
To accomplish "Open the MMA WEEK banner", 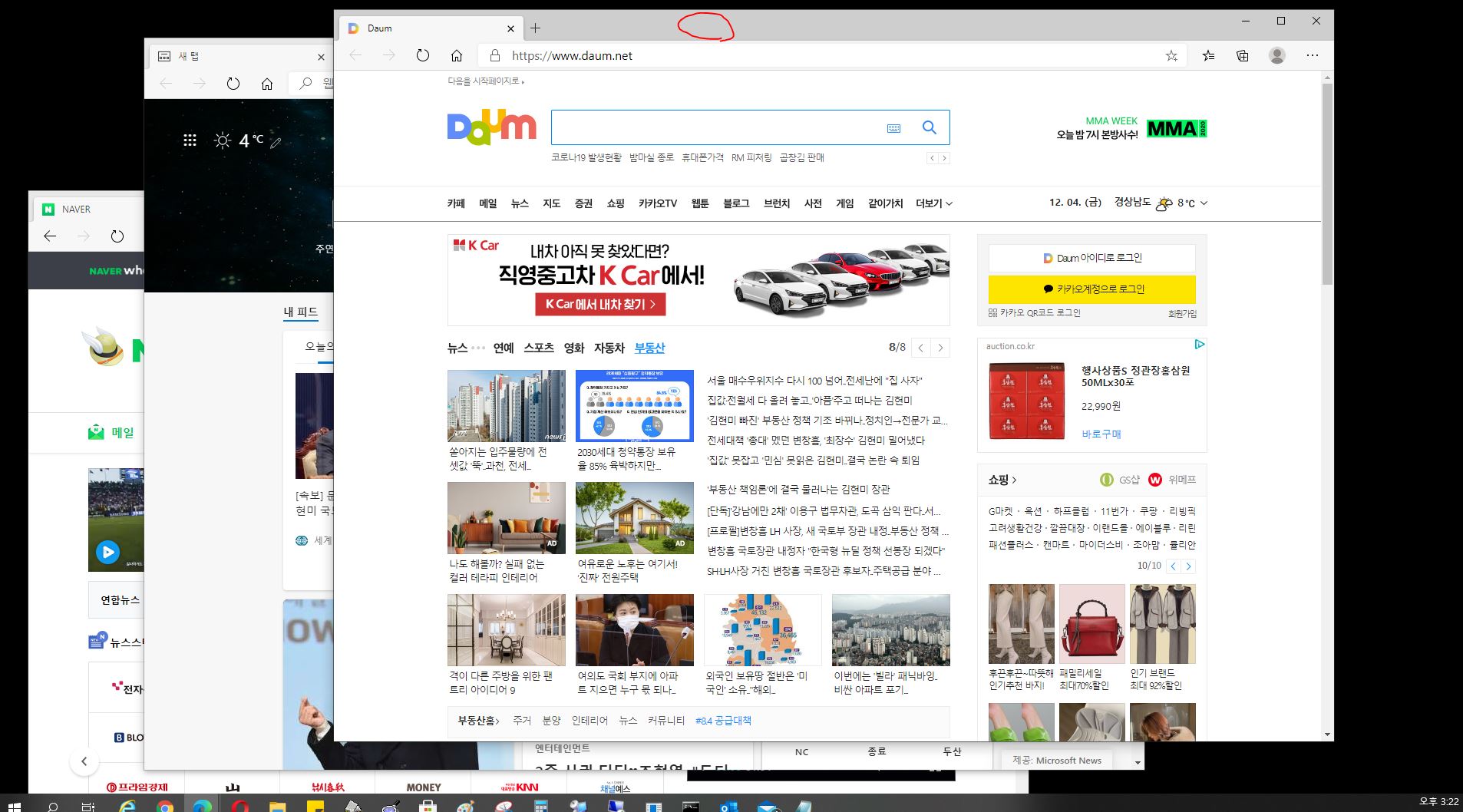I will [x=1131, y=128].
